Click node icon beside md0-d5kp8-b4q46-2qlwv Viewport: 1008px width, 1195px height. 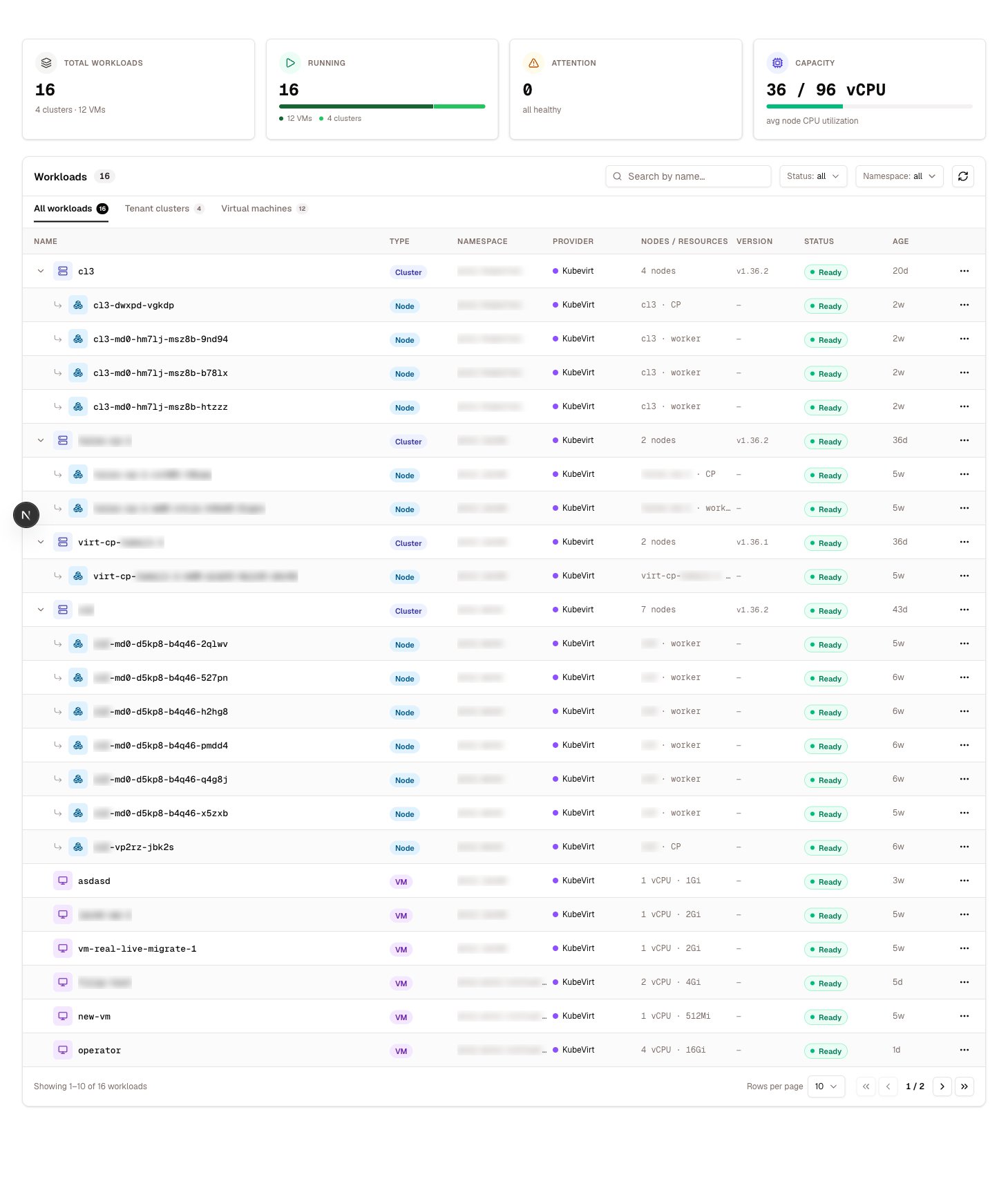[78, 643]
